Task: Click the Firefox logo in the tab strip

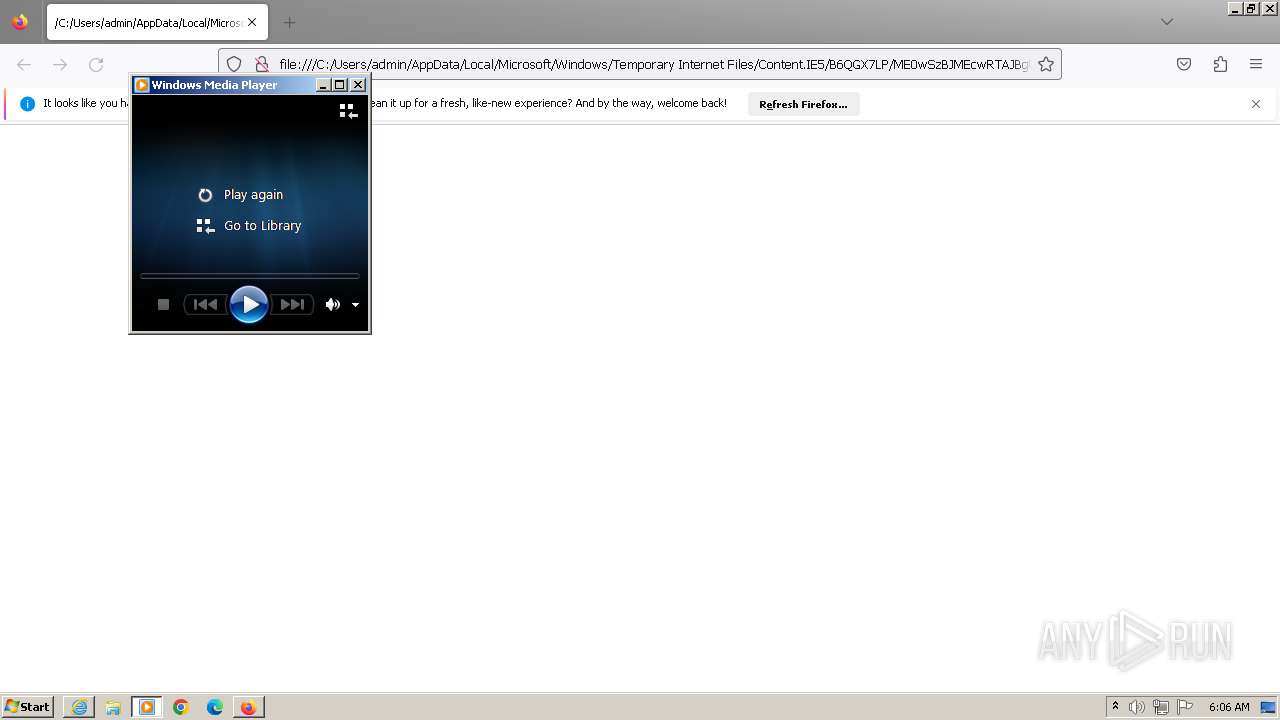Action: [x=20, y=21]
